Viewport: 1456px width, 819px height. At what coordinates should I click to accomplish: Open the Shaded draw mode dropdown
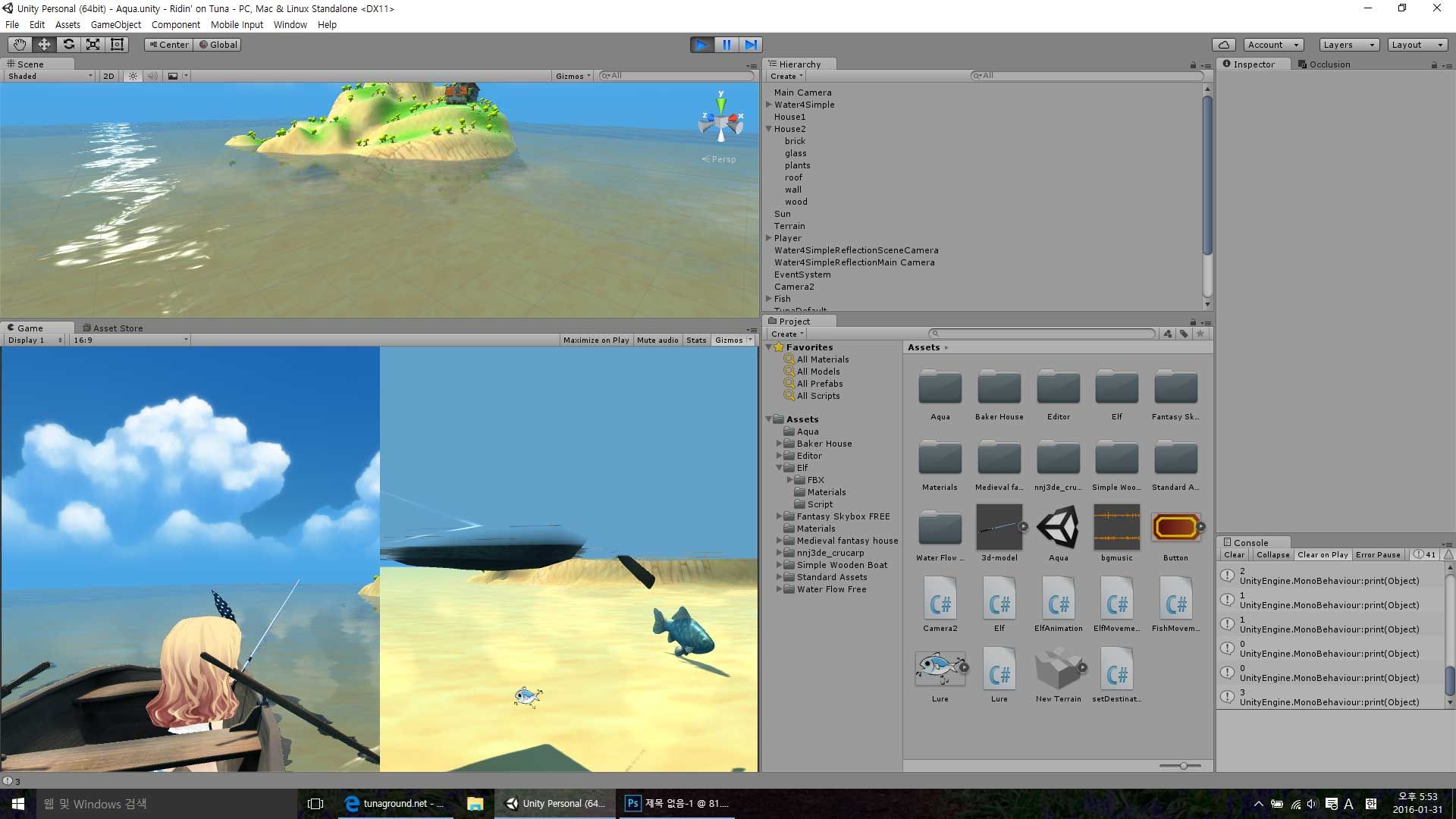pyautogui.click(x=49, y=76)
